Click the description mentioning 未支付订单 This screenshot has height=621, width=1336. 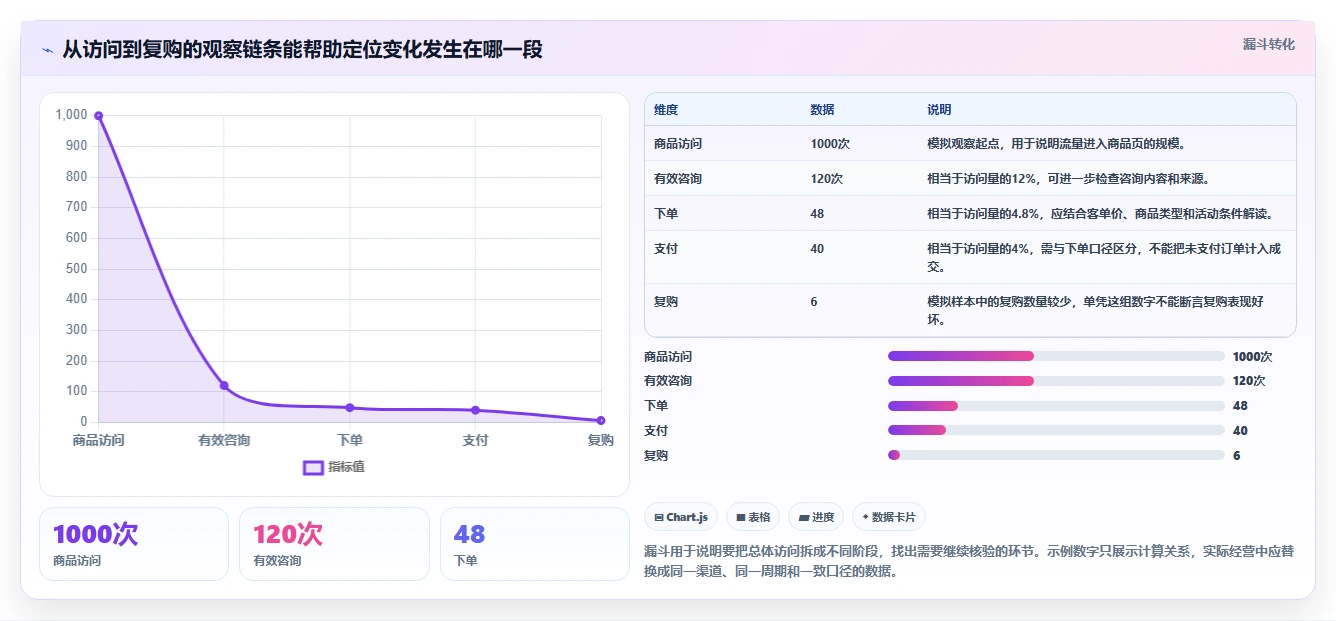(1104, 258)
